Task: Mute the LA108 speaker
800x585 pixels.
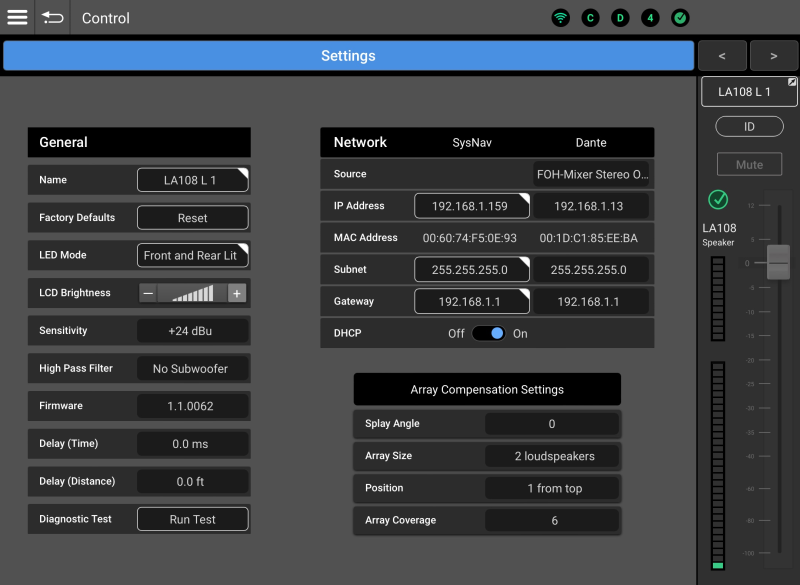Action: (x=749, y=164)
